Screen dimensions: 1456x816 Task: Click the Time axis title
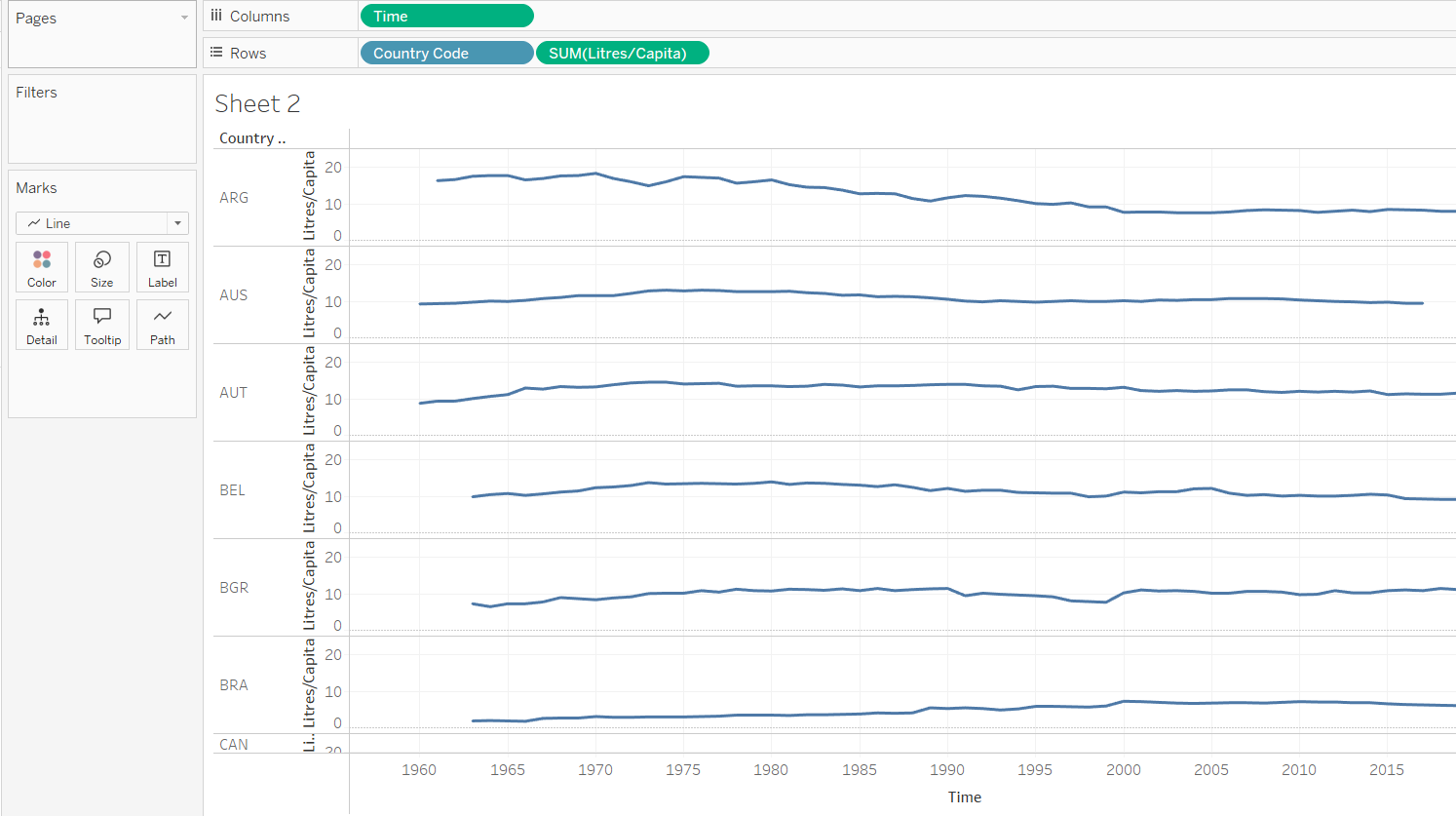[965, 797]
